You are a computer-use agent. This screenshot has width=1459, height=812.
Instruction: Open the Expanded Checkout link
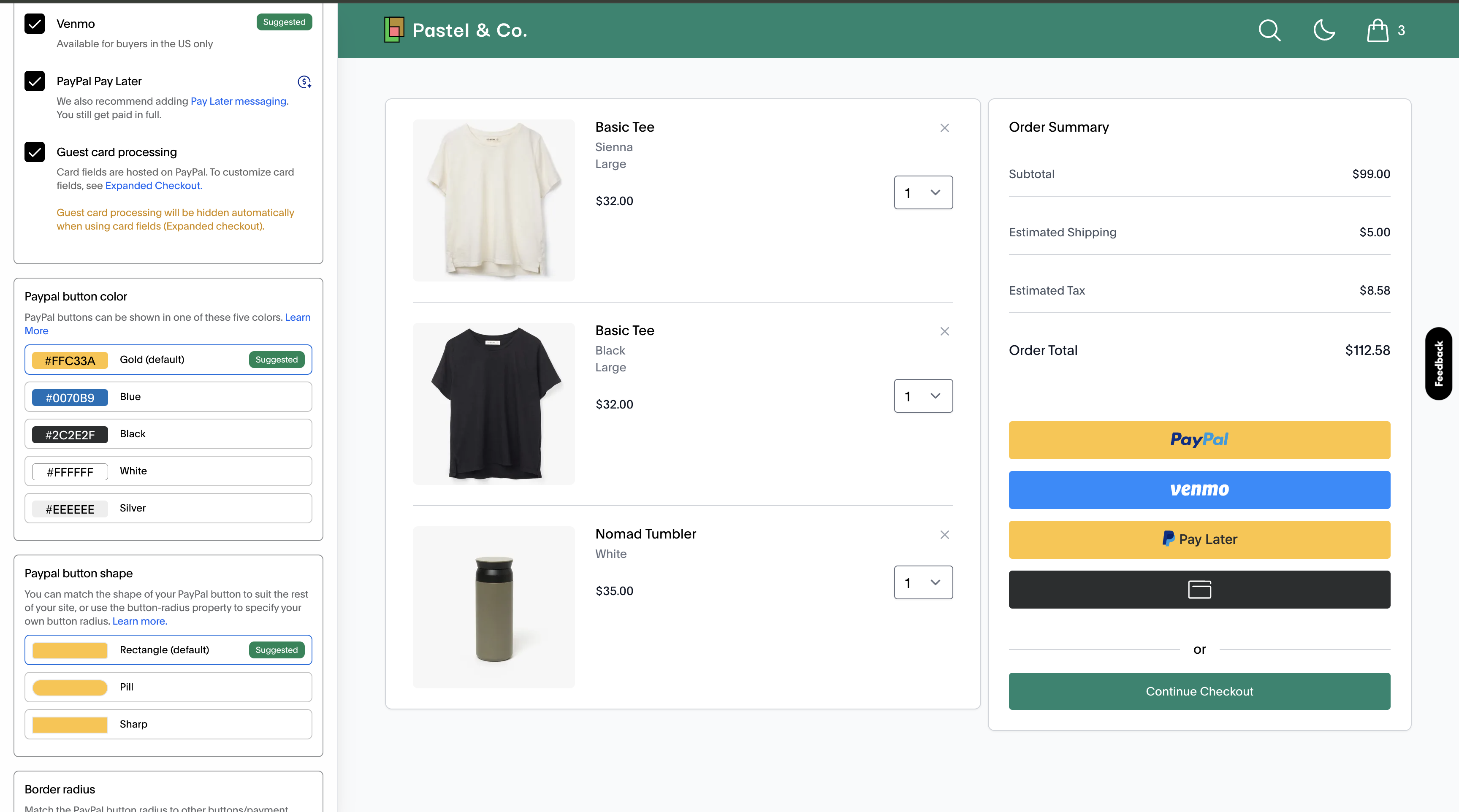152,186
